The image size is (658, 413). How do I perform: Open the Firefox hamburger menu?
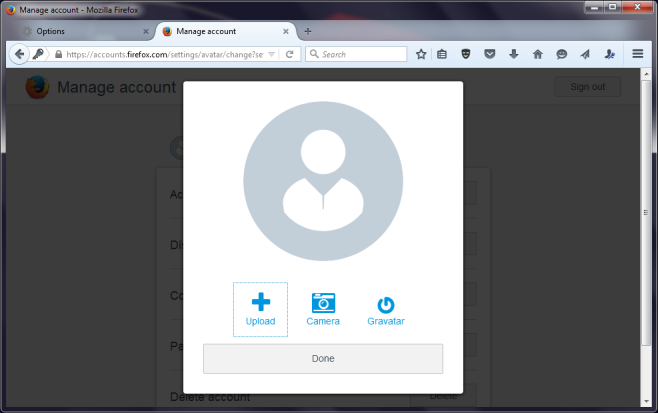pyautogui.click(x=638, y=54)
